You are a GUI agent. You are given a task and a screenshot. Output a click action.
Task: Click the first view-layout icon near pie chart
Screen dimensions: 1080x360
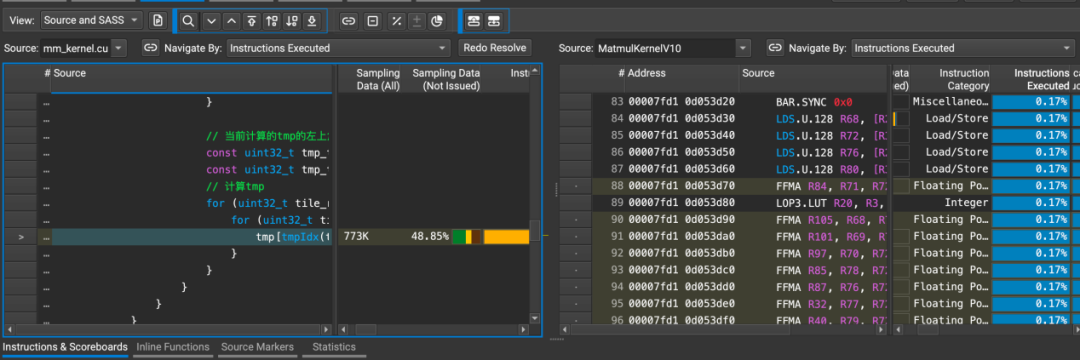point(473,21)
